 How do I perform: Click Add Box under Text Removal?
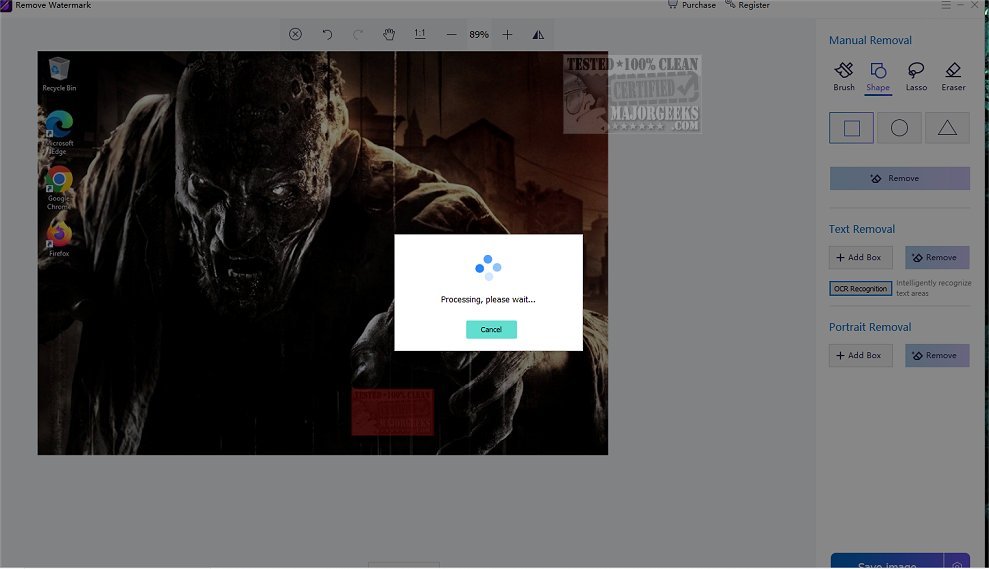pyautogui.click(x=860, y=257)
